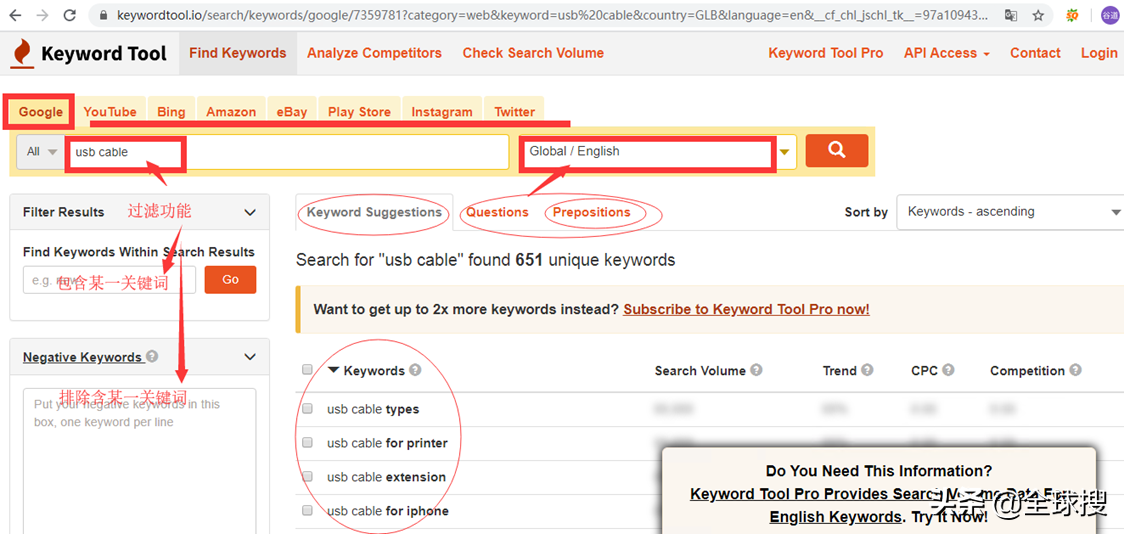Click the 'usb cable extension' keyword text
Viewport: 1124px width, 534px height.
point(386,477)
